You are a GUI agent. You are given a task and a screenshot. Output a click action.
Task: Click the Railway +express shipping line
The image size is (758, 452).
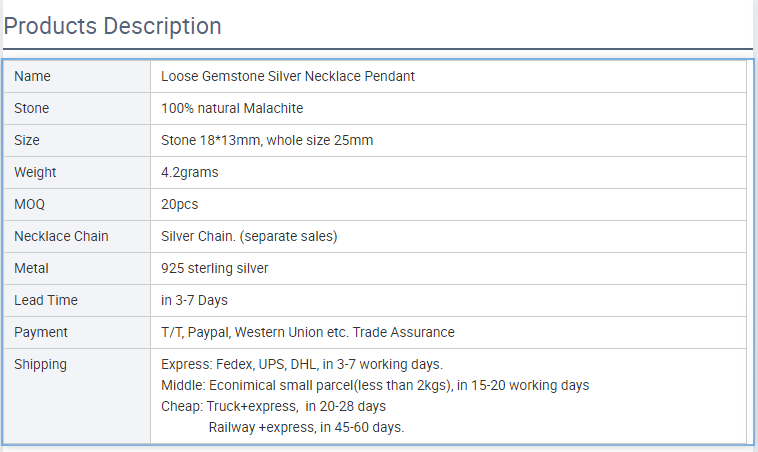point(306,427)
